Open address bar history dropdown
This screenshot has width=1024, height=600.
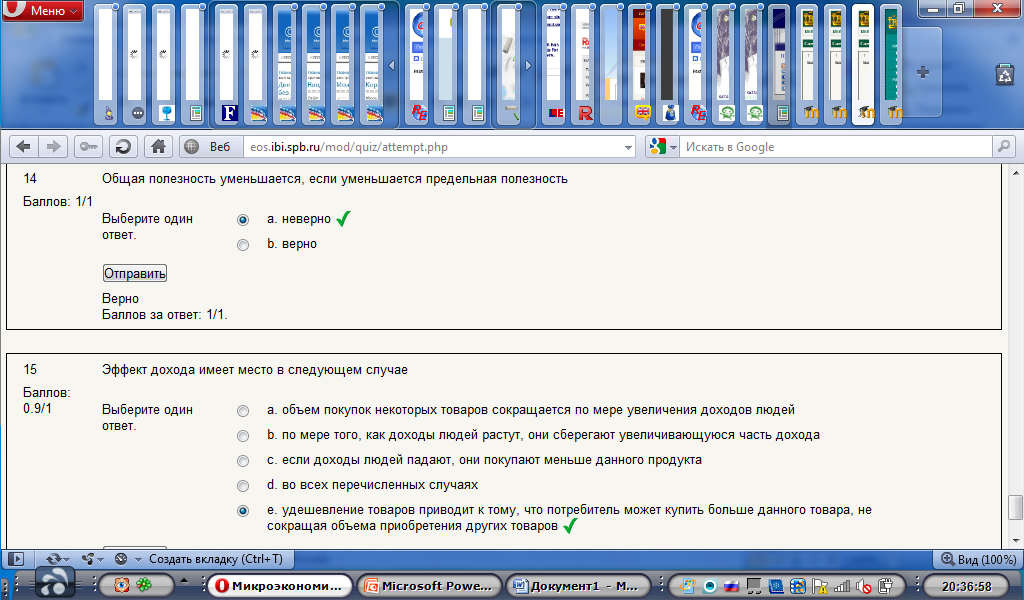pos(628,148)
